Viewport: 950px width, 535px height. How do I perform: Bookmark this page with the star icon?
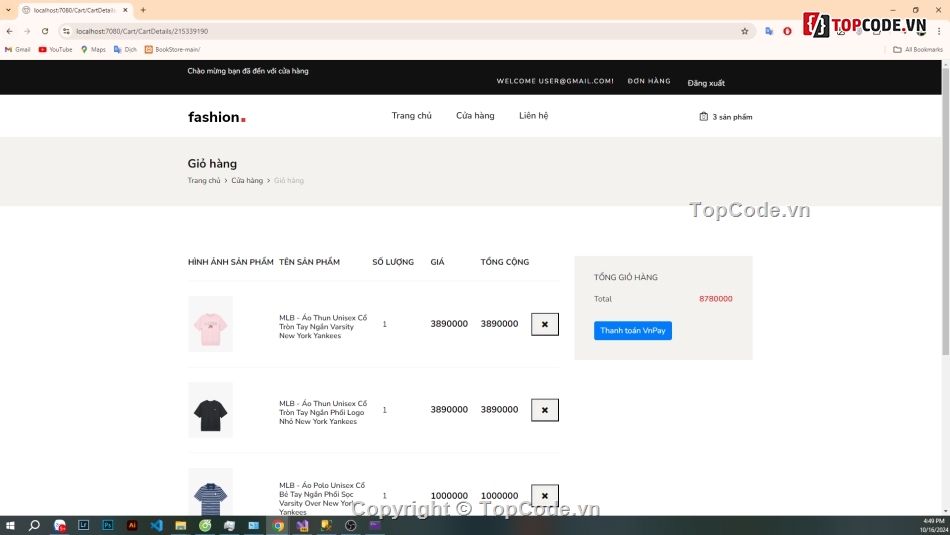744,31
